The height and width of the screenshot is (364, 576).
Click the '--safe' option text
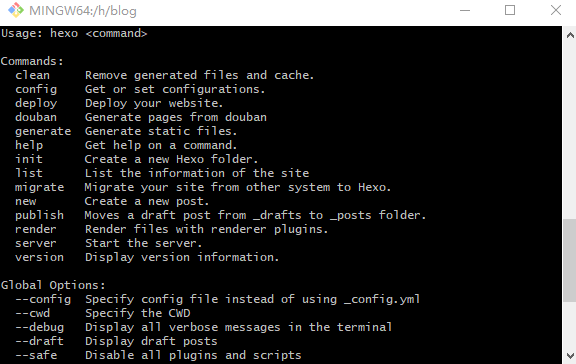(x=36, y=355)
